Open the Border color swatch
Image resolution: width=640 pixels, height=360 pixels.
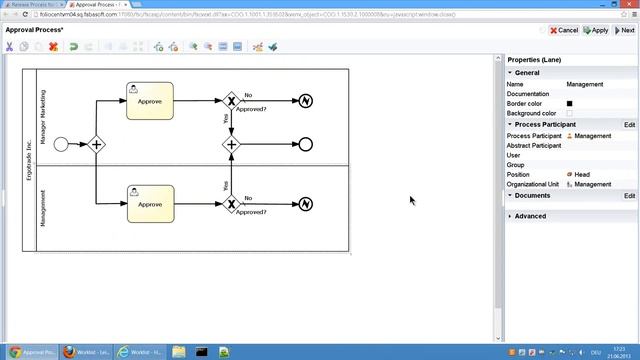pyautogui.click(x=569, y=104)
